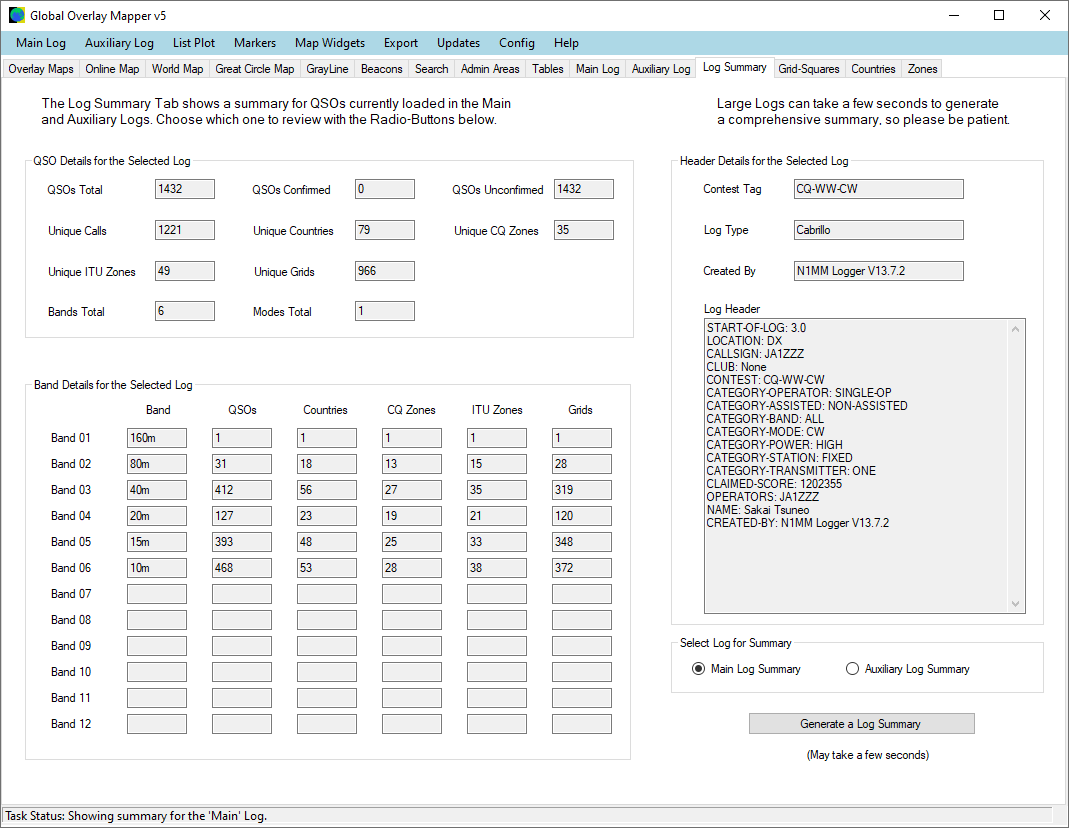Switch to the Beacons tab
Screen dimensions: 1069x828
[x=382, y=69]
